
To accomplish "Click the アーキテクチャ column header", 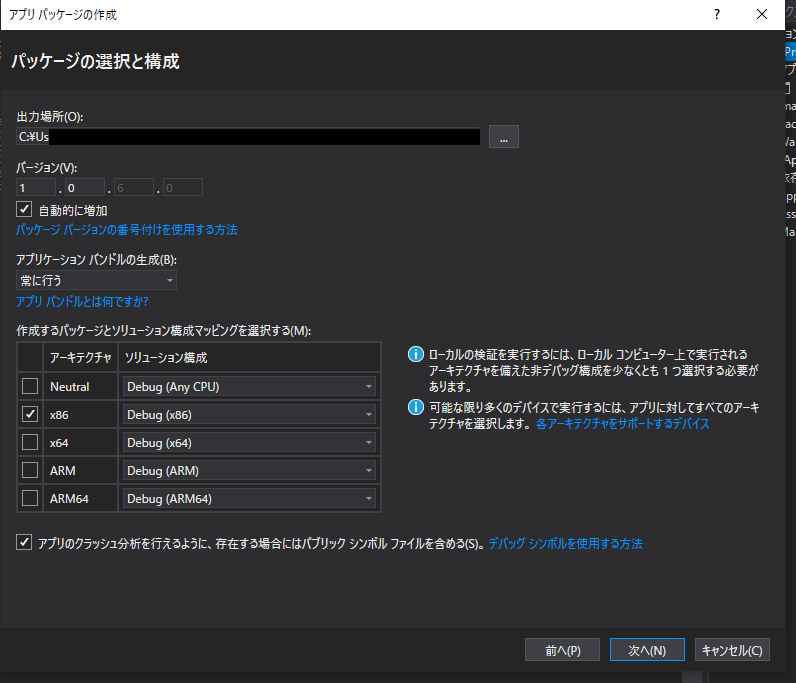I will pyautogui.click(x=80, y=357).
